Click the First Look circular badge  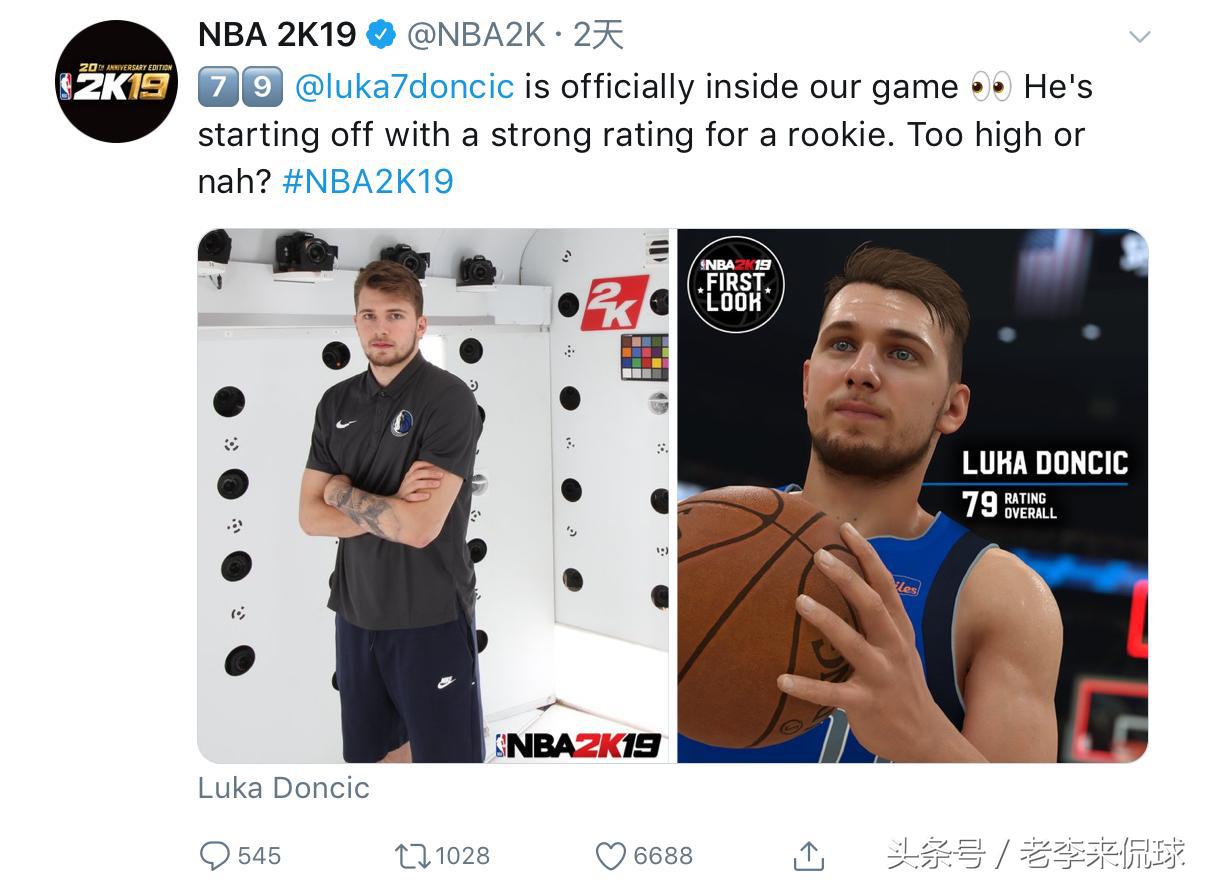pyautogui.click(x=736, y=285)
